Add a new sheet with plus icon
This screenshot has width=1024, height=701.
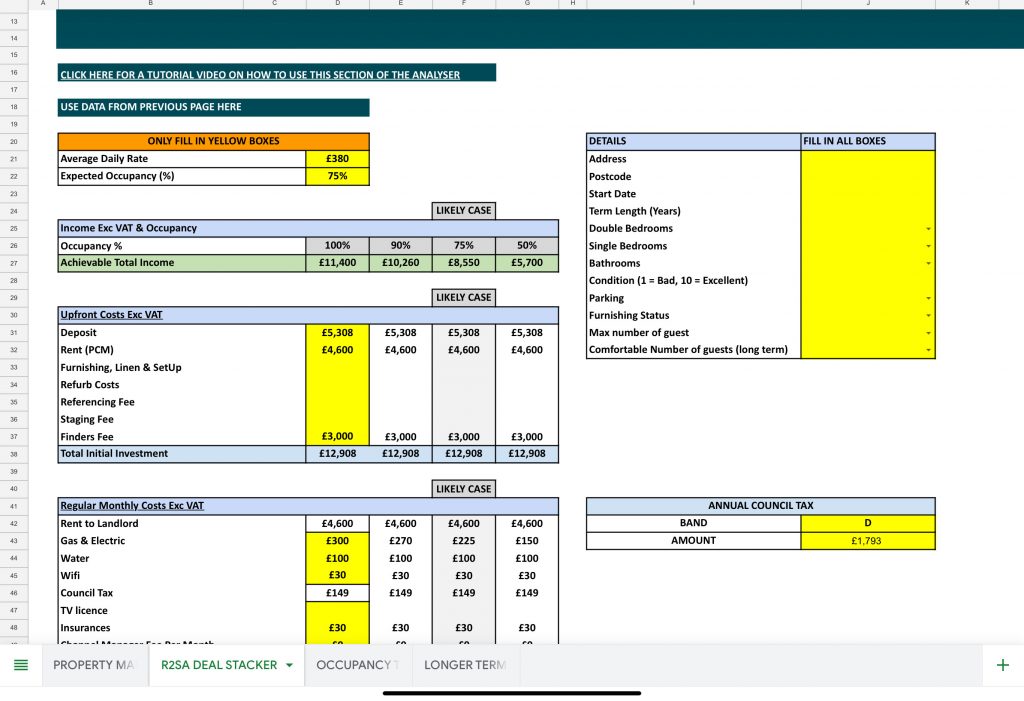1002,665
